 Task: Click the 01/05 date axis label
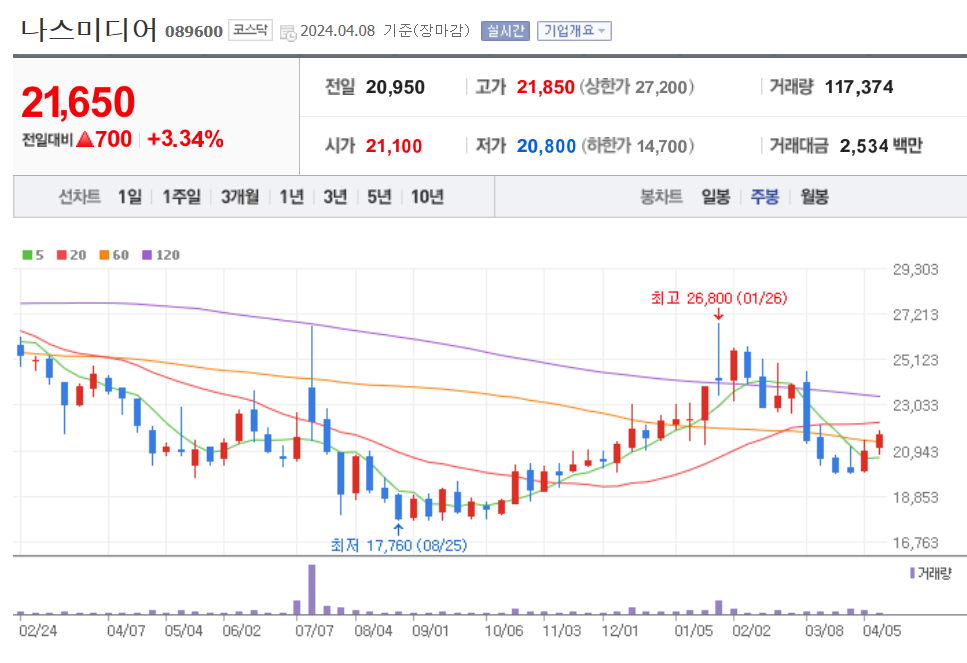click(693, 631)
